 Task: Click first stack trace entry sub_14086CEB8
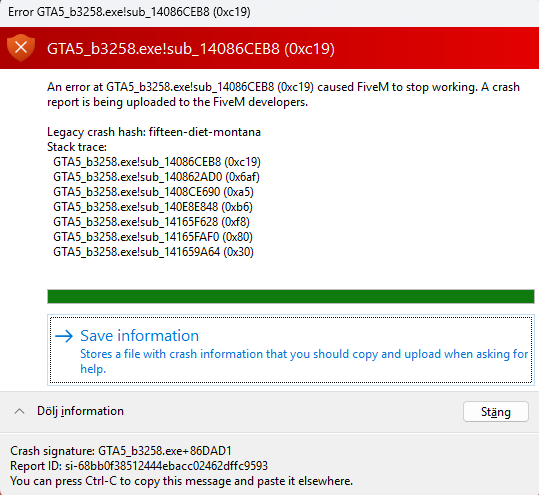[x=157, y=162]
